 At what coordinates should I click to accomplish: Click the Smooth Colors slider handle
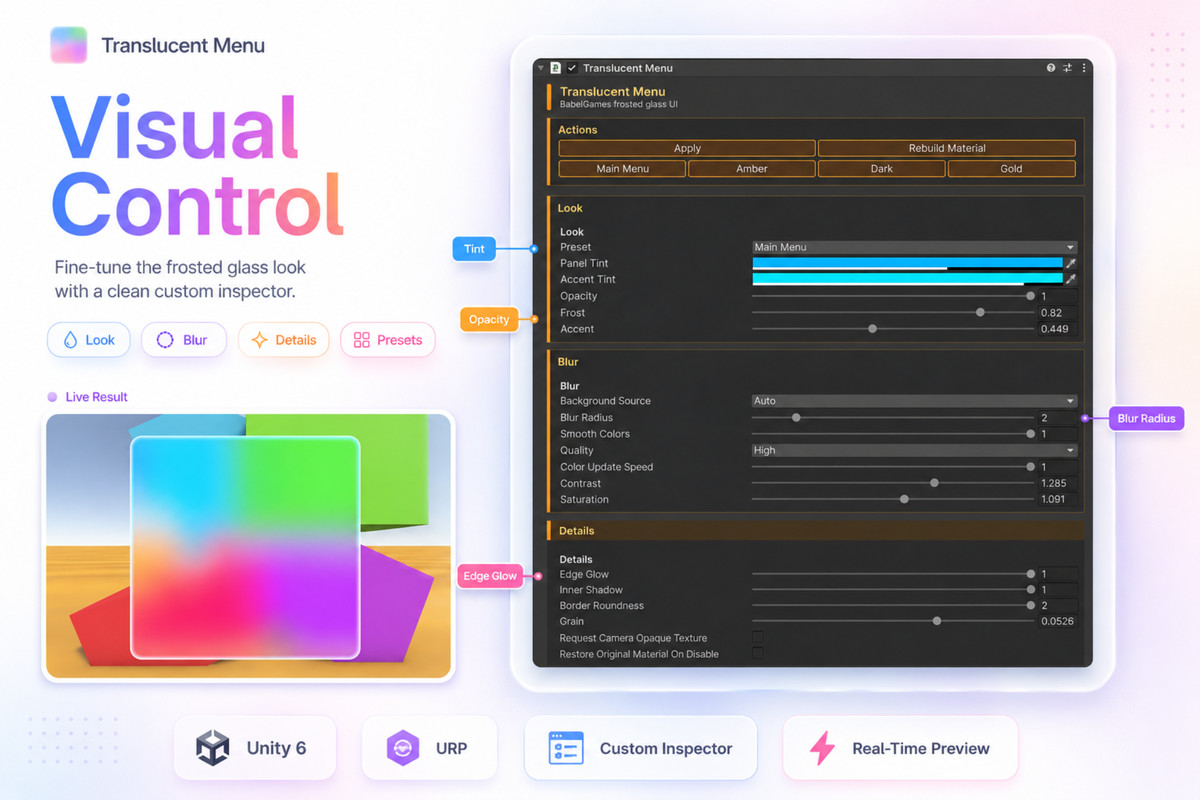point(1030,434)
